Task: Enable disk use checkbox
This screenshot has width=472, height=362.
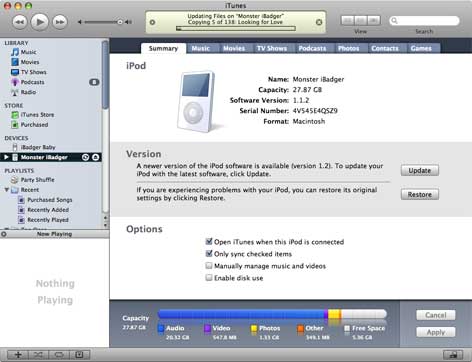Action: pos(209,278)
